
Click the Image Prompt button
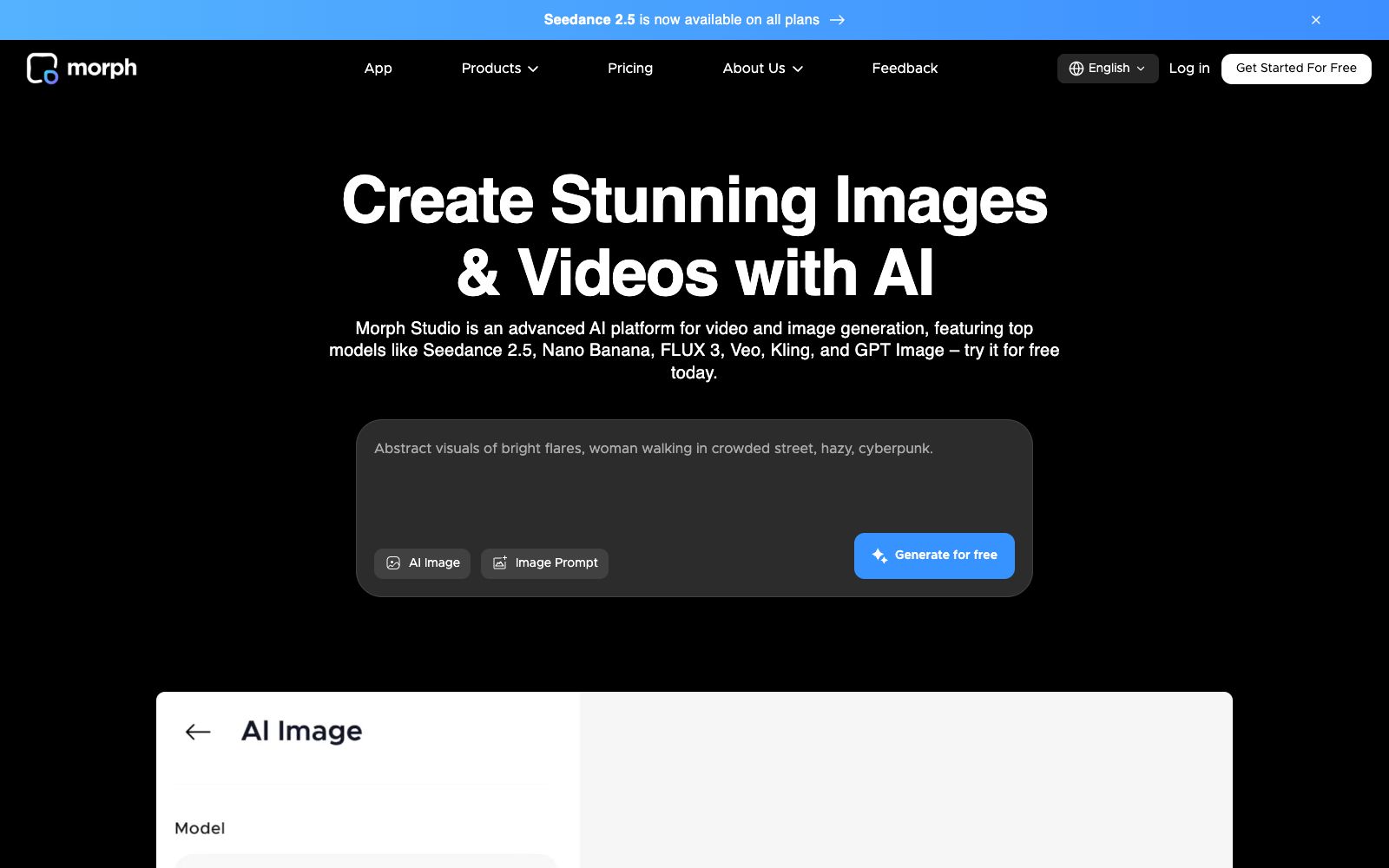point(544,563)
